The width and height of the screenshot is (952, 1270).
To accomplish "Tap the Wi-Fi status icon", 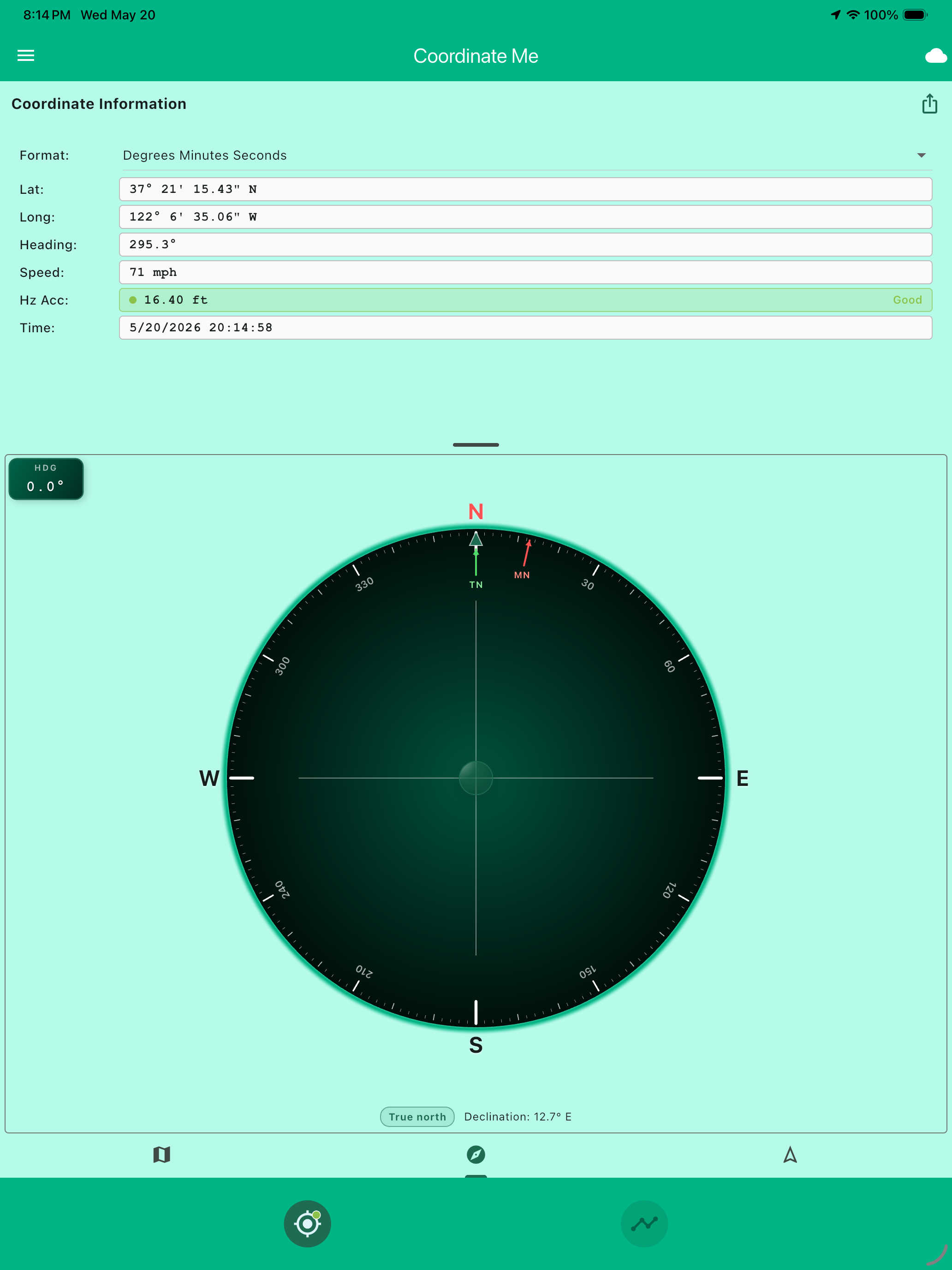I will click(853, 15).
